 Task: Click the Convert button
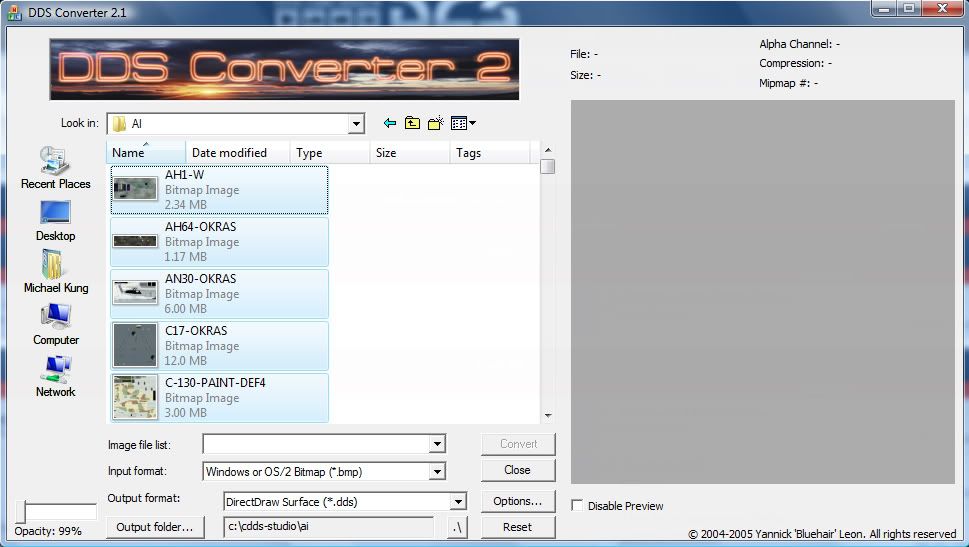(x=518, y=444)
